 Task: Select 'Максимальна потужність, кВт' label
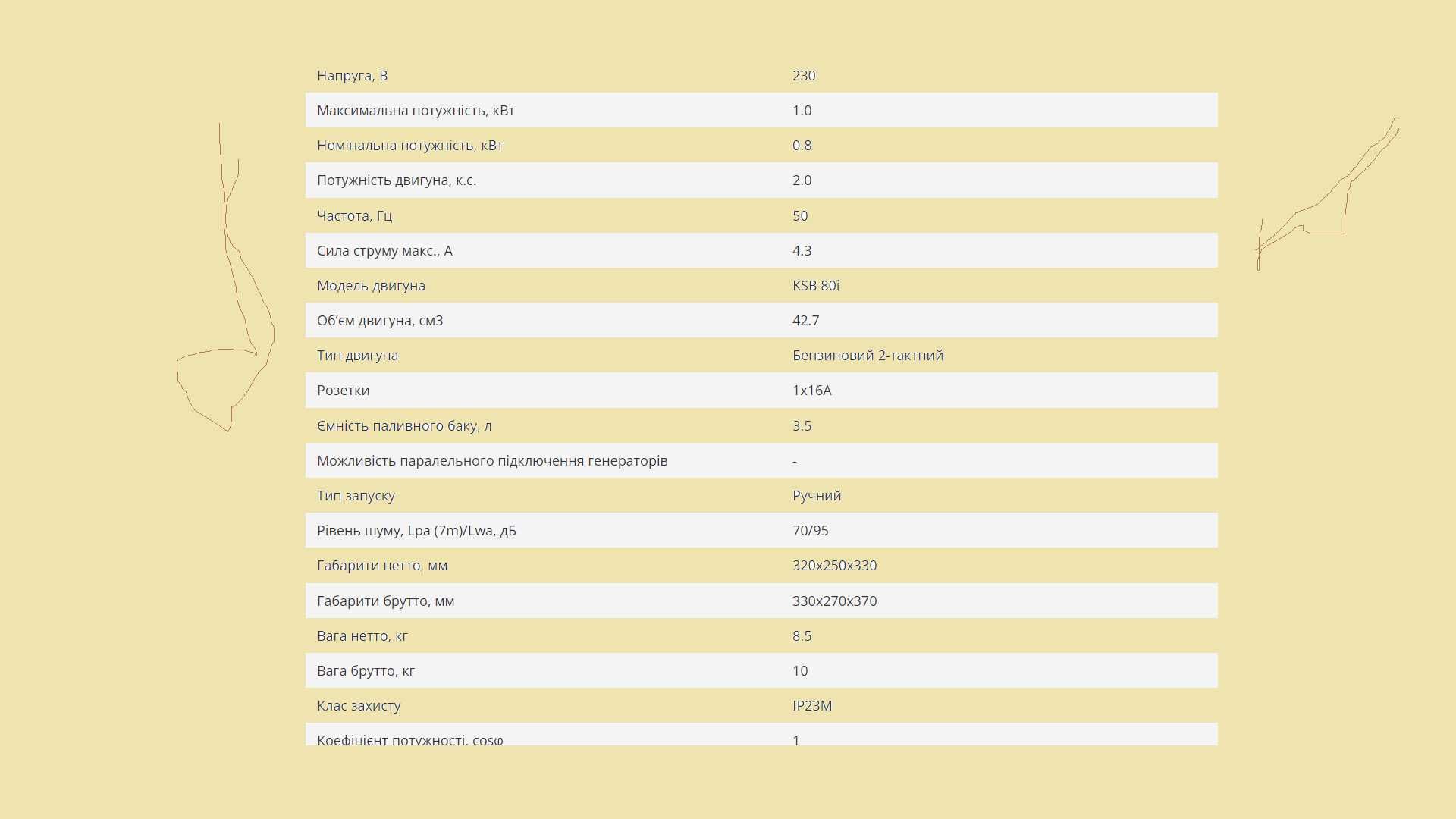[416, 111]
